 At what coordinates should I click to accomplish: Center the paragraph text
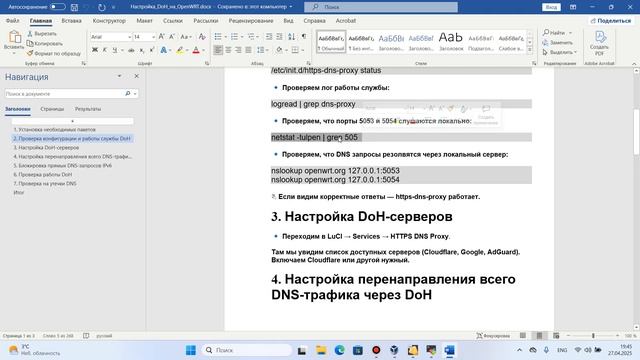point(228,50)
